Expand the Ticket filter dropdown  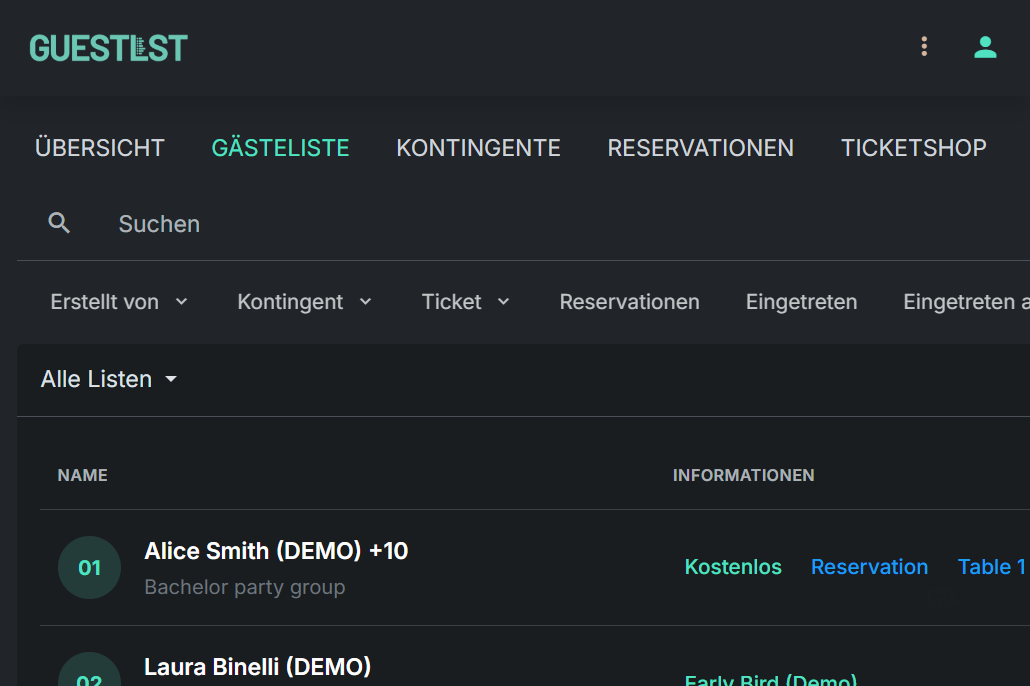(x=466, y=302)
